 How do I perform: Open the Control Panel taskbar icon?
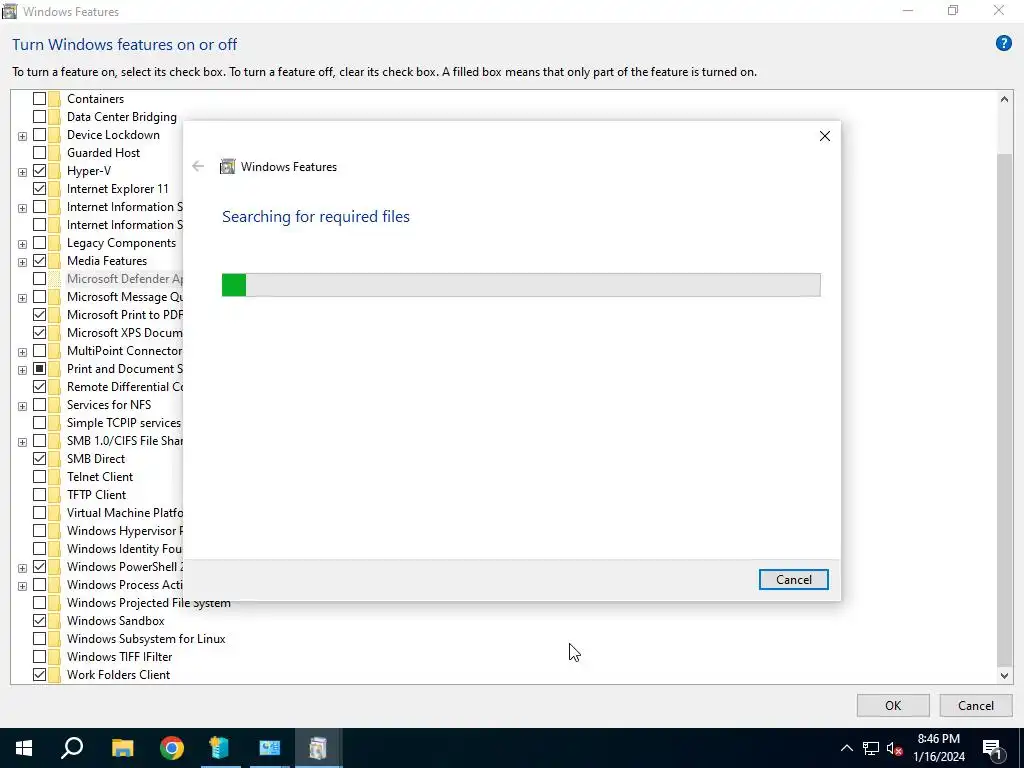269,748
